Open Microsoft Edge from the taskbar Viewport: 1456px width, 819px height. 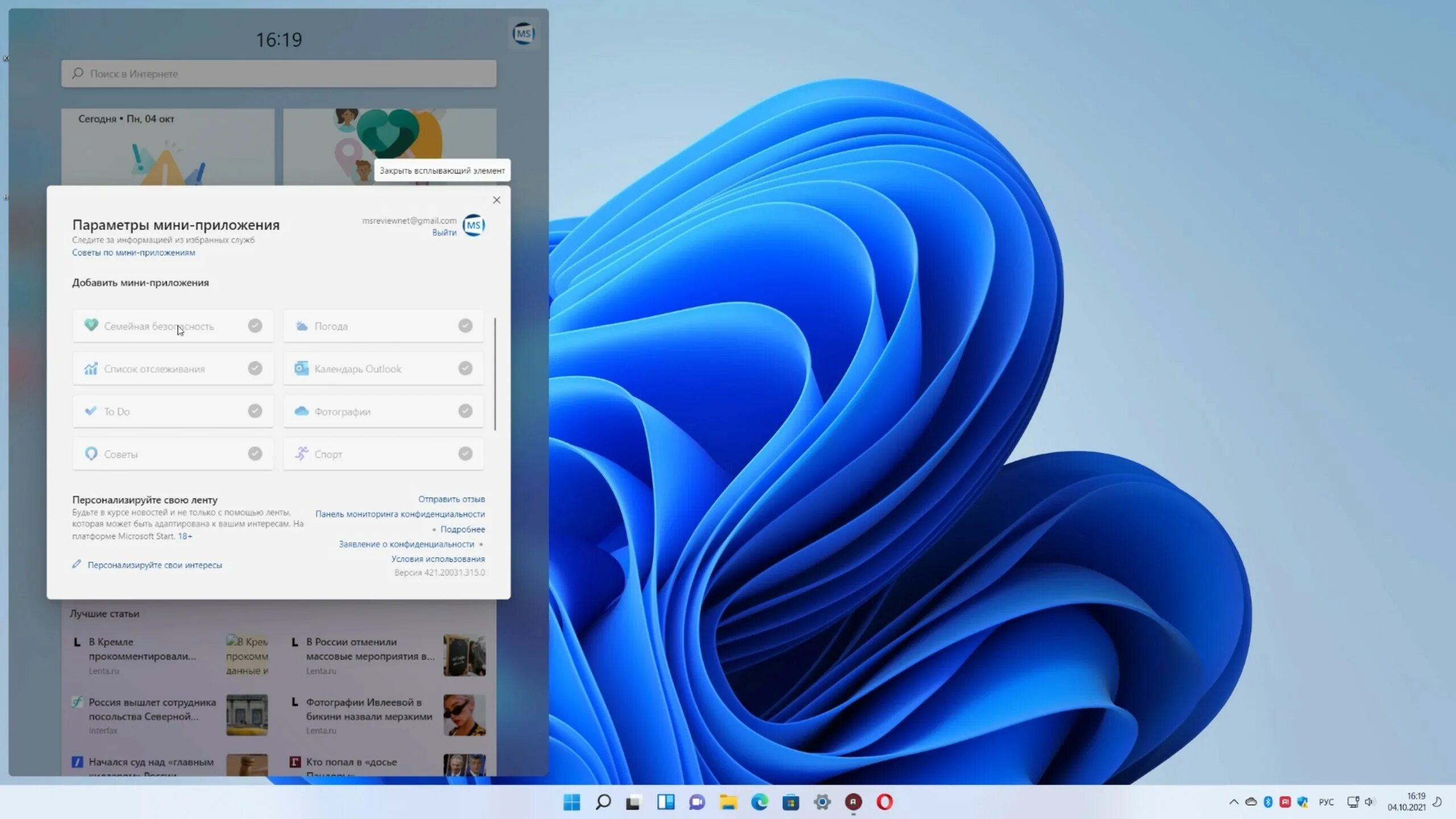[x=760, y=802]
